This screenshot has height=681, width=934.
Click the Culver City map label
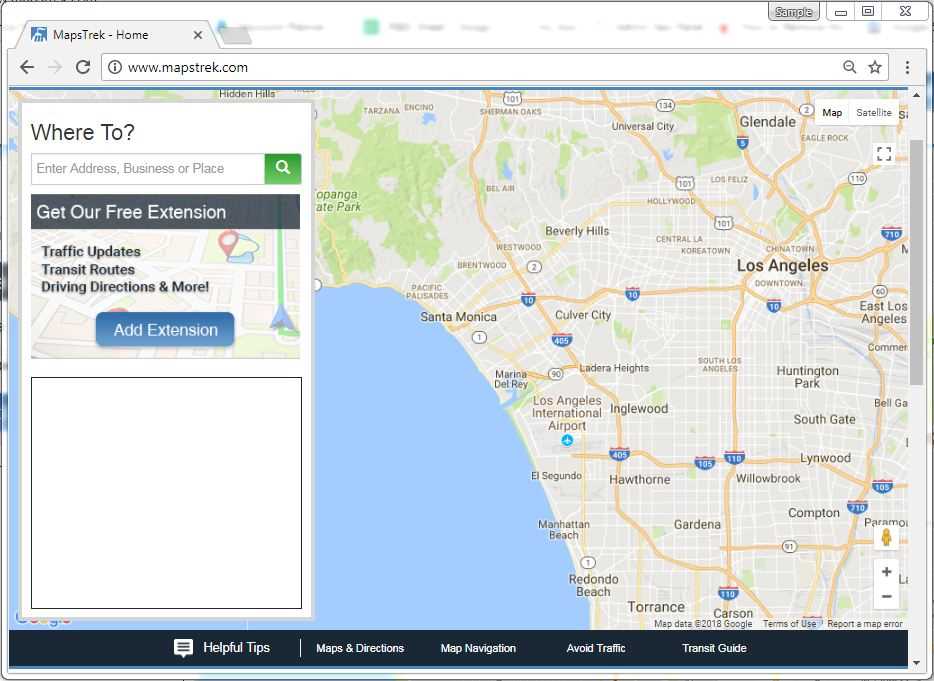coord(583,315)
